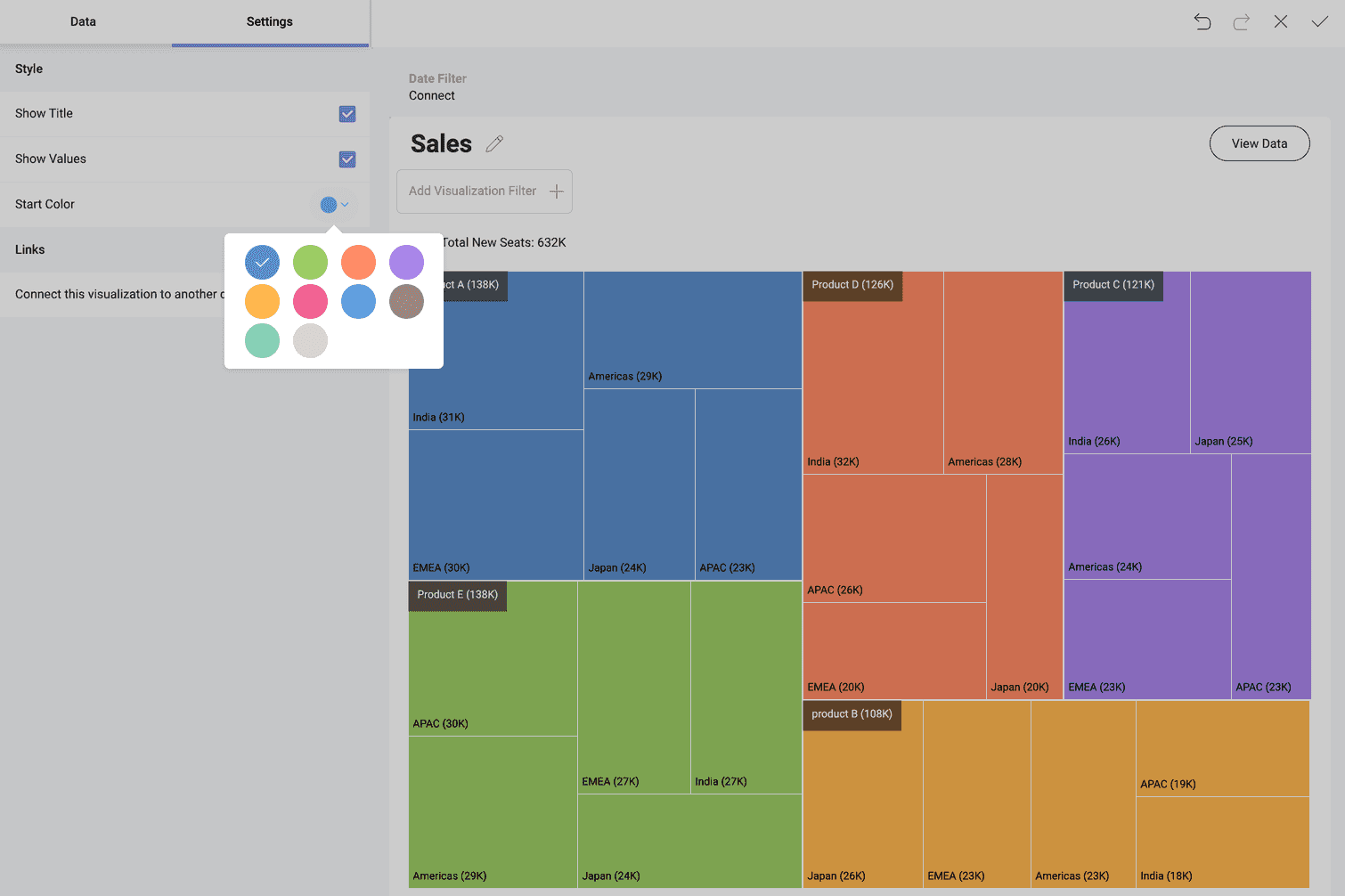Screen dimensions: 1345x896
Task: Toggle the Show Values checkbox
Action: click(x=347, y=159)
